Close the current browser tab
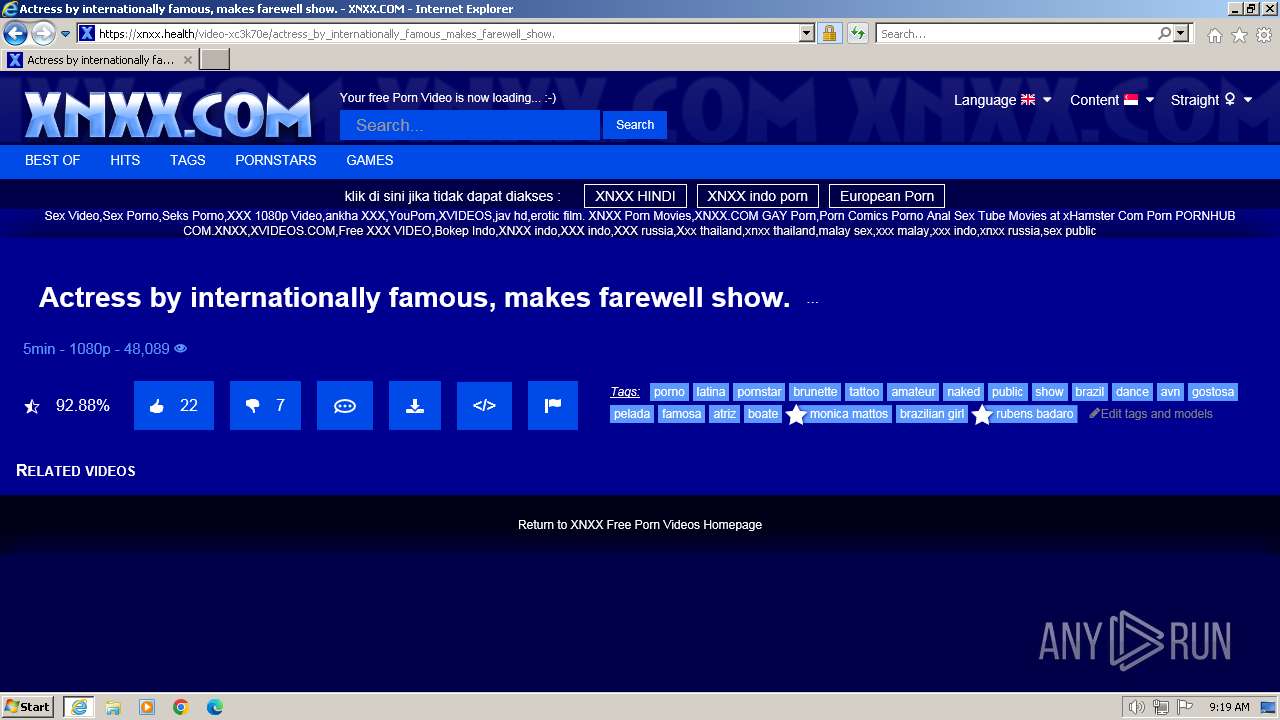 tap(187, 60)
